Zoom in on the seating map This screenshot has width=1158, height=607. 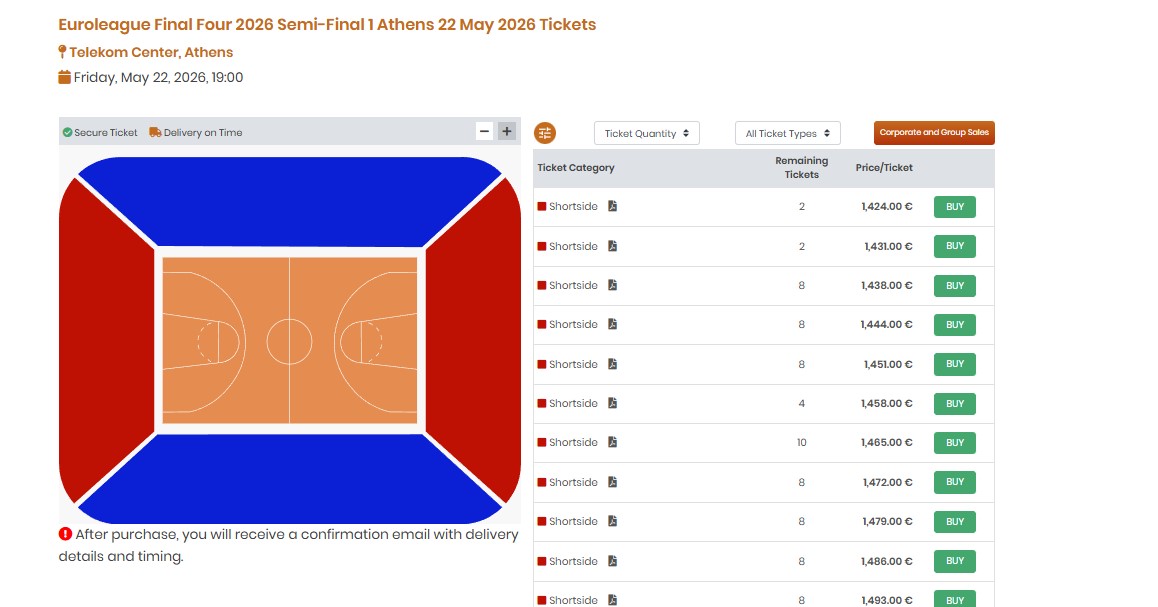(x=506, y=130)
